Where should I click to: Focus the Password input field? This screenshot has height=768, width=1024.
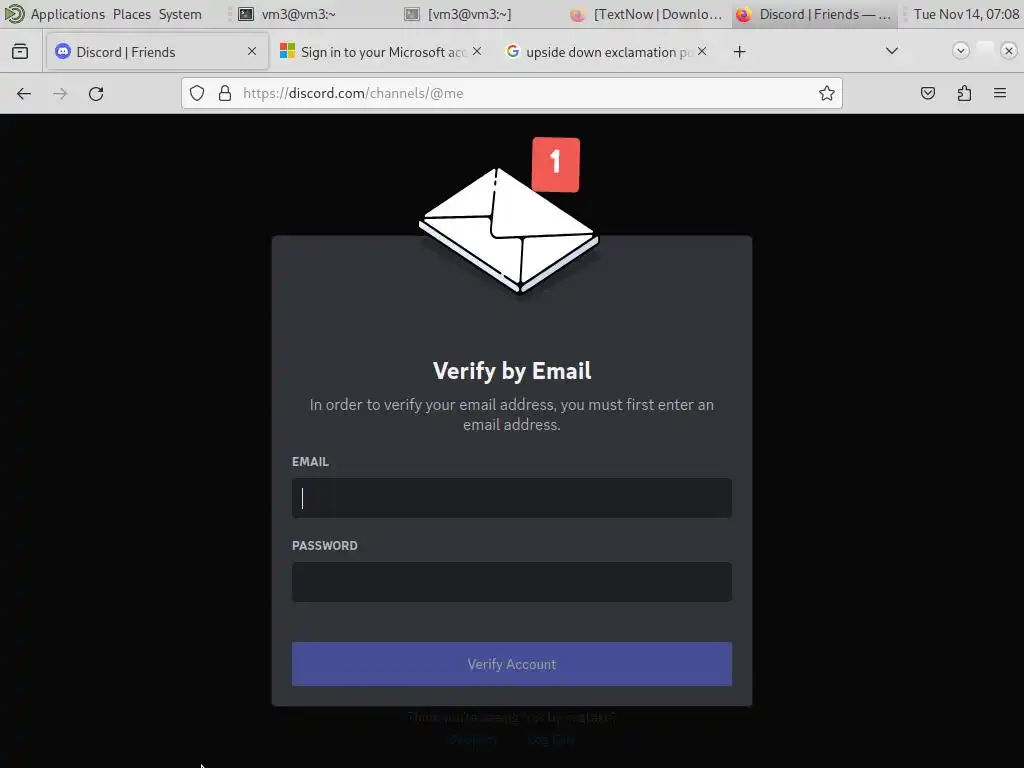(511, 581)
